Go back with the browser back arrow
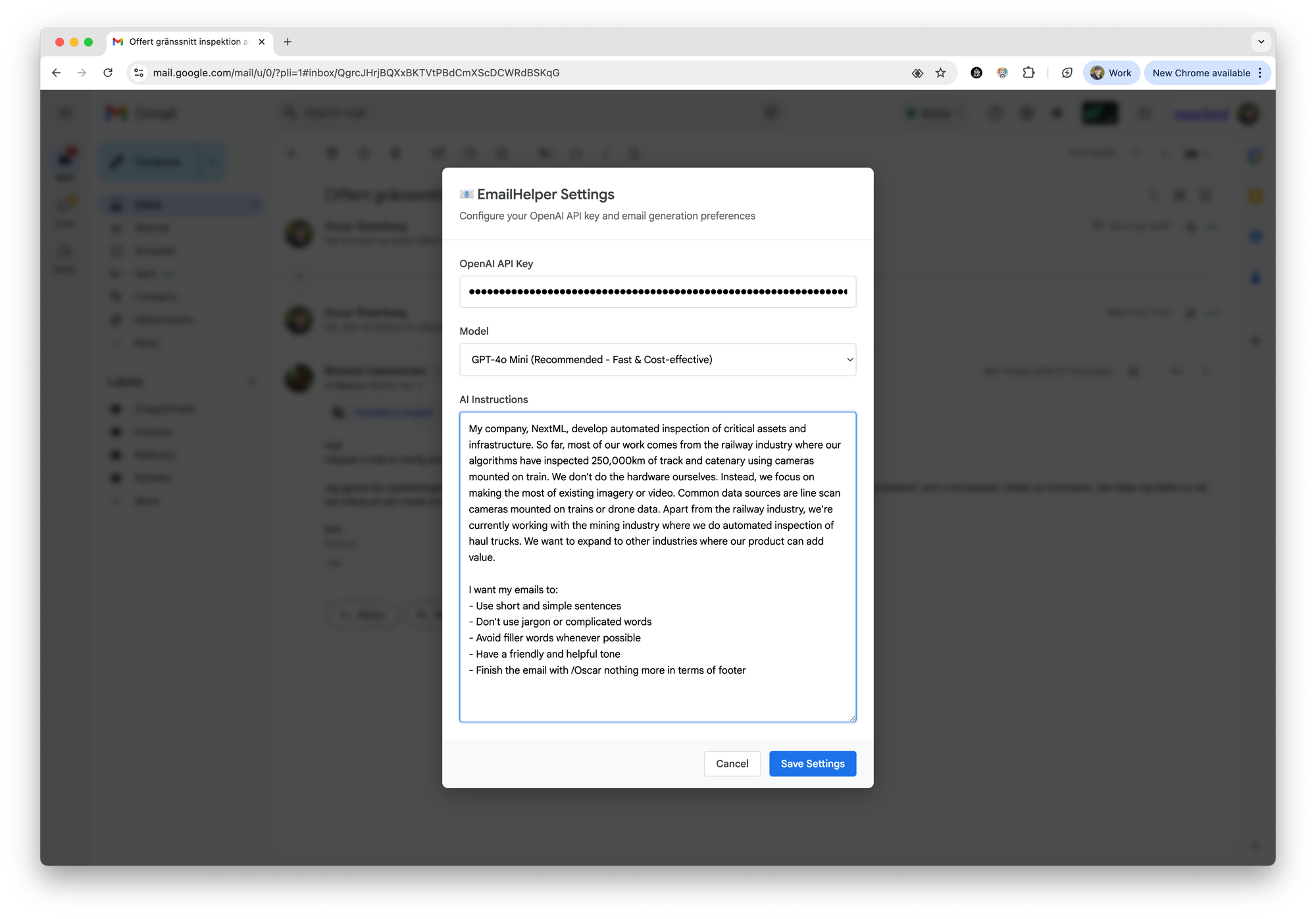The width and height of the screenshot is (1316, 919). (57, 73)
